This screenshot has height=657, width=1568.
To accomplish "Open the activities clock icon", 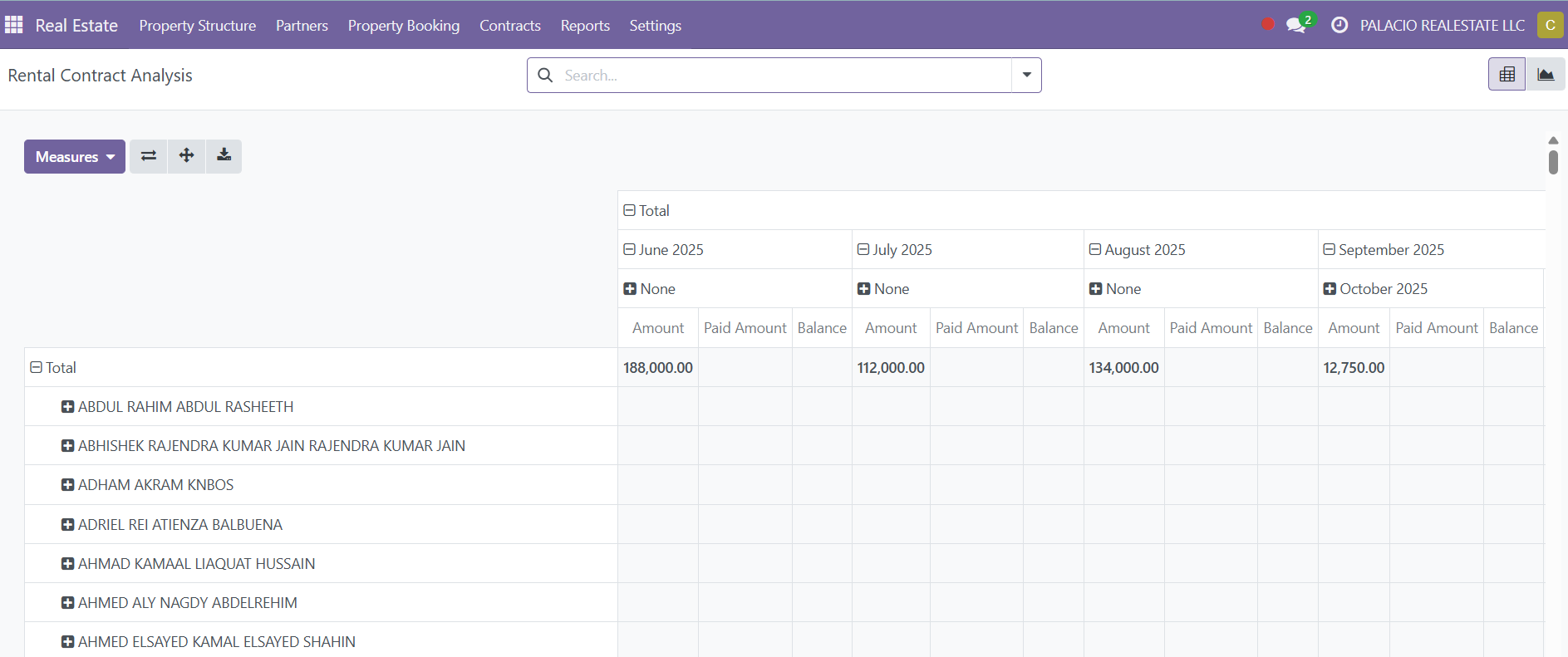I will click(x=1339, y=25).
